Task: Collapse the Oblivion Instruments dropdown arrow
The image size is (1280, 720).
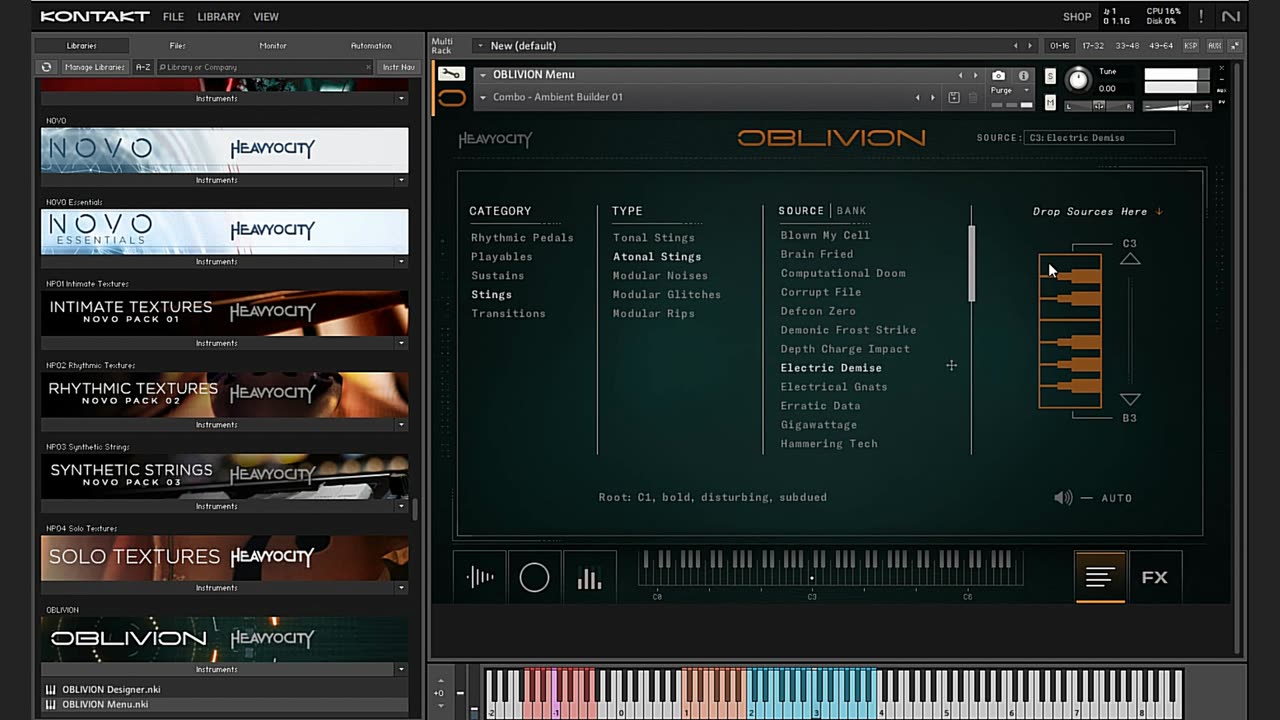Action: pos(402,669)
